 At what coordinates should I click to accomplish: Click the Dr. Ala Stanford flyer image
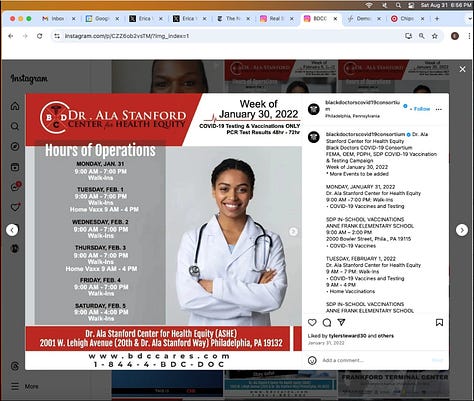tap(164, 231)
